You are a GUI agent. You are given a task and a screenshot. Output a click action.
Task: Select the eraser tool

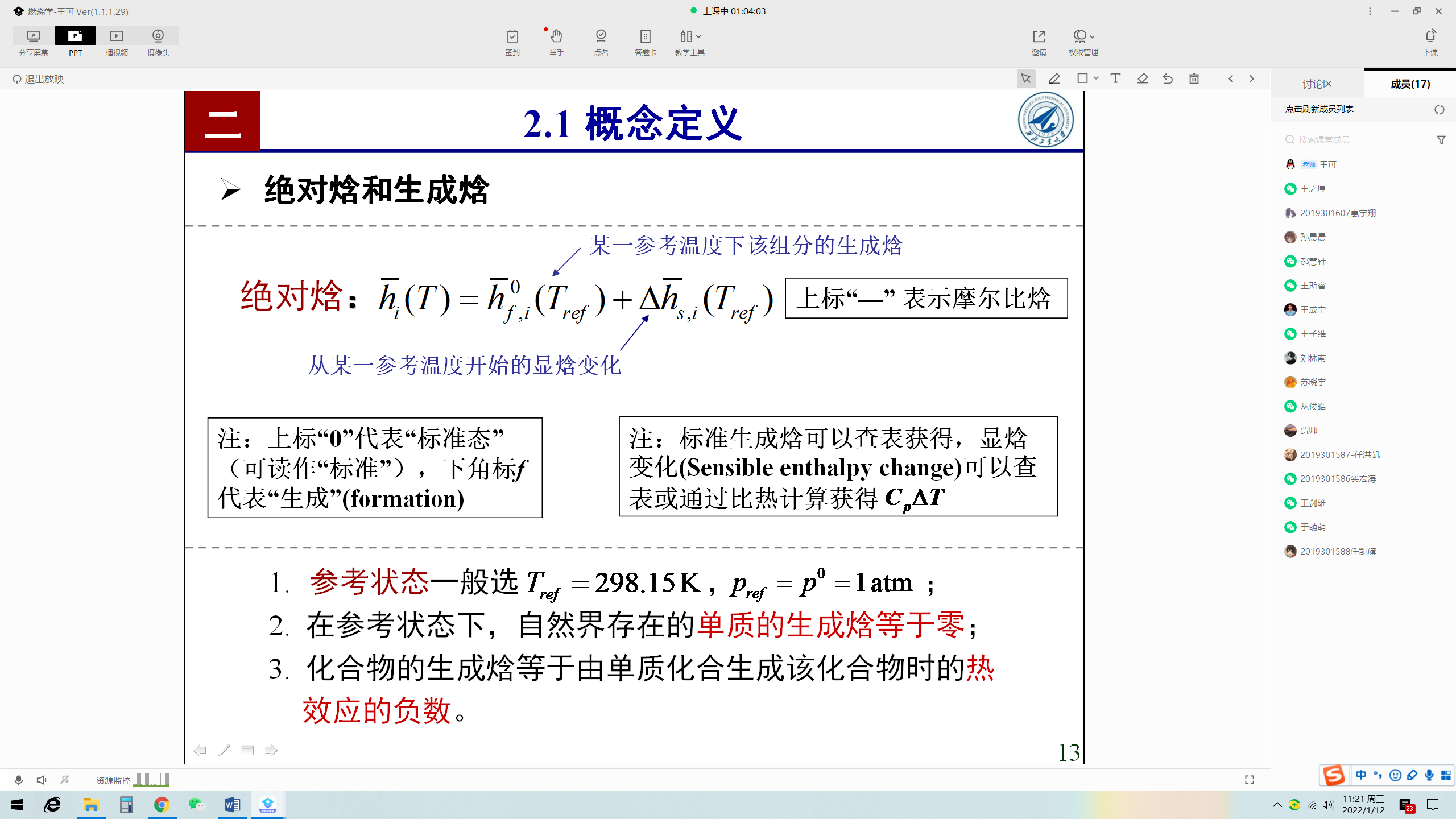click(1142, 79)
